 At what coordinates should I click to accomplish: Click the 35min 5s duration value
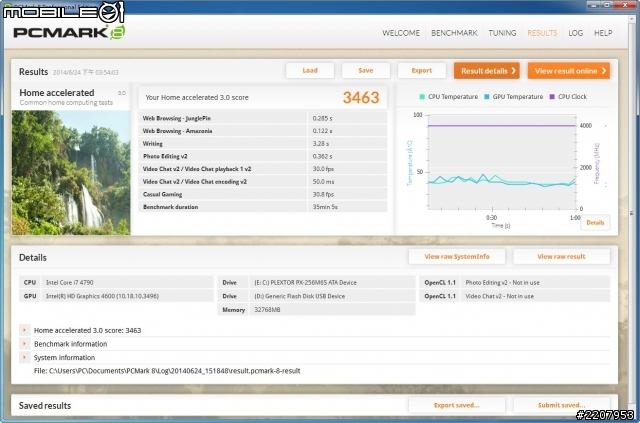click(325, 207)
